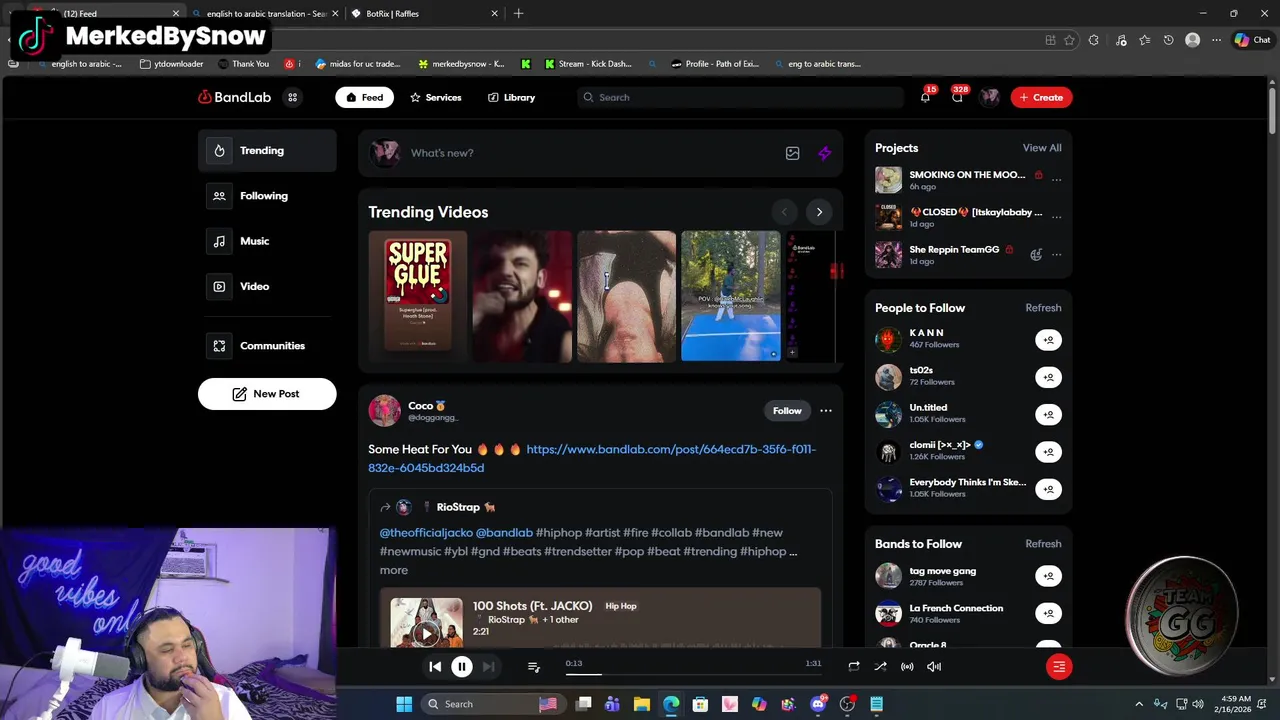This screenshot has width=1280, height=720.
Task: Follow K A N N with add icon
Action: coord(1048,340)
